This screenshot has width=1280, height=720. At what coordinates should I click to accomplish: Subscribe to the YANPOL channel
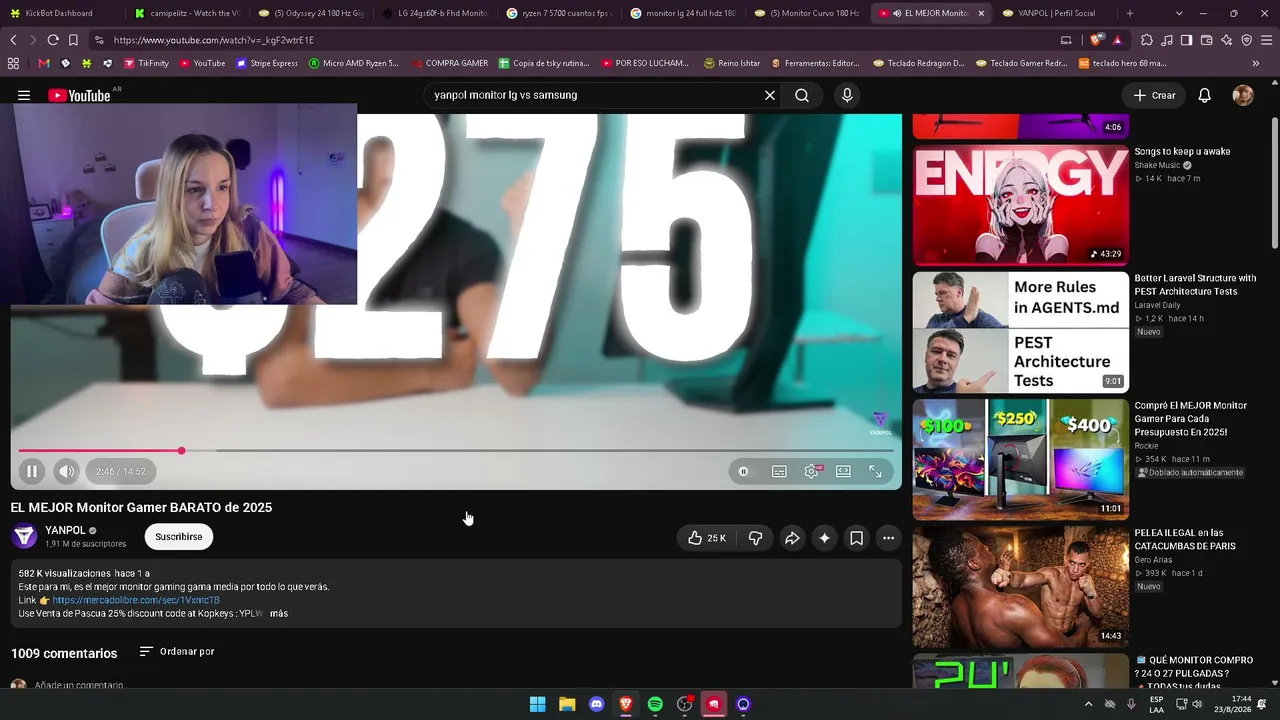(x=179, y=537)
